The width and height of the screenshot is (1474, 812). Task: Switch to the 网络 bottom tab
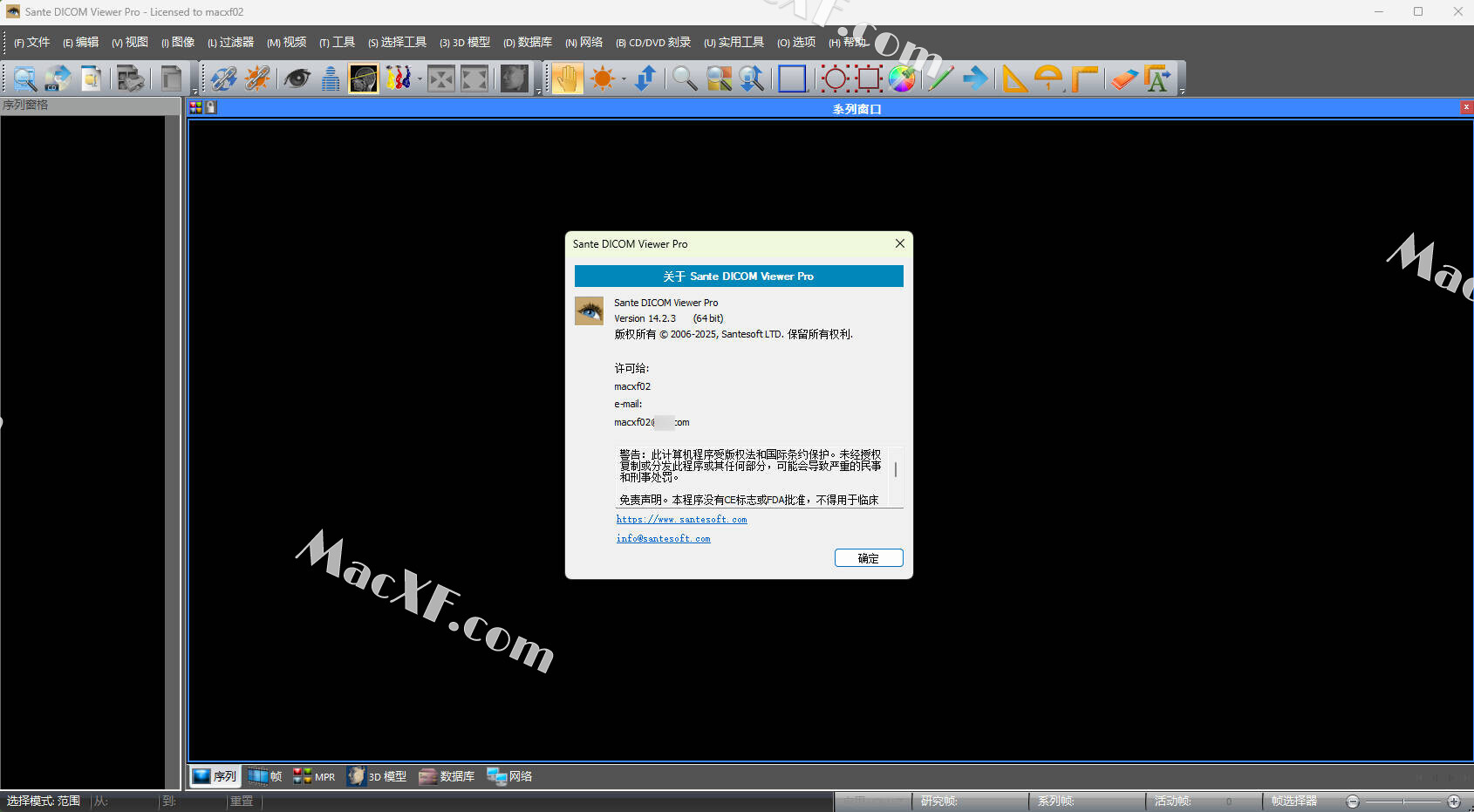click(509, 776)
